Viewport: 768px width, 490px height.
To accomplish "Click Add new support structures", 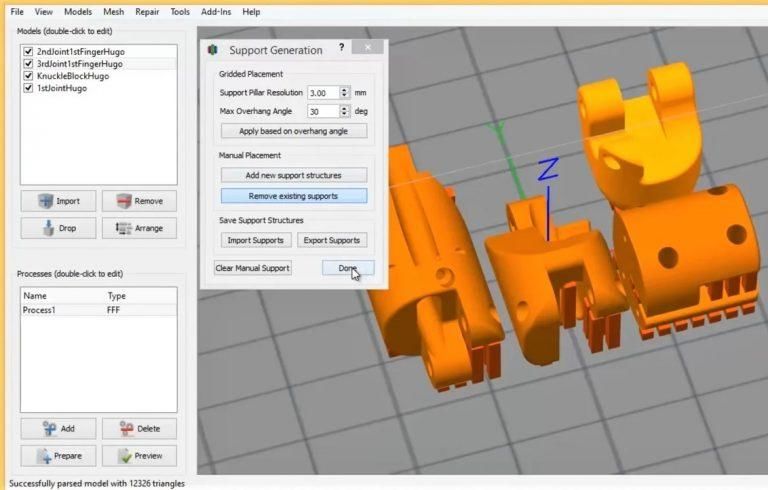I will coord(294,175).
